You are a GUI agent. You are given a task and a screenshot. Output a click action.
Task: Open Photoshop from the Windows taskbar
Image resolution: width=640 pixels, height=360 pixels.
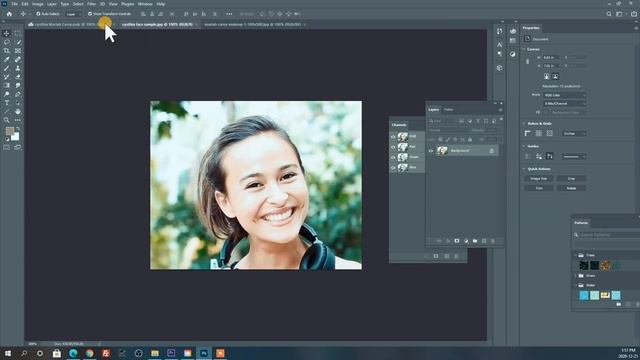[204, 353]
